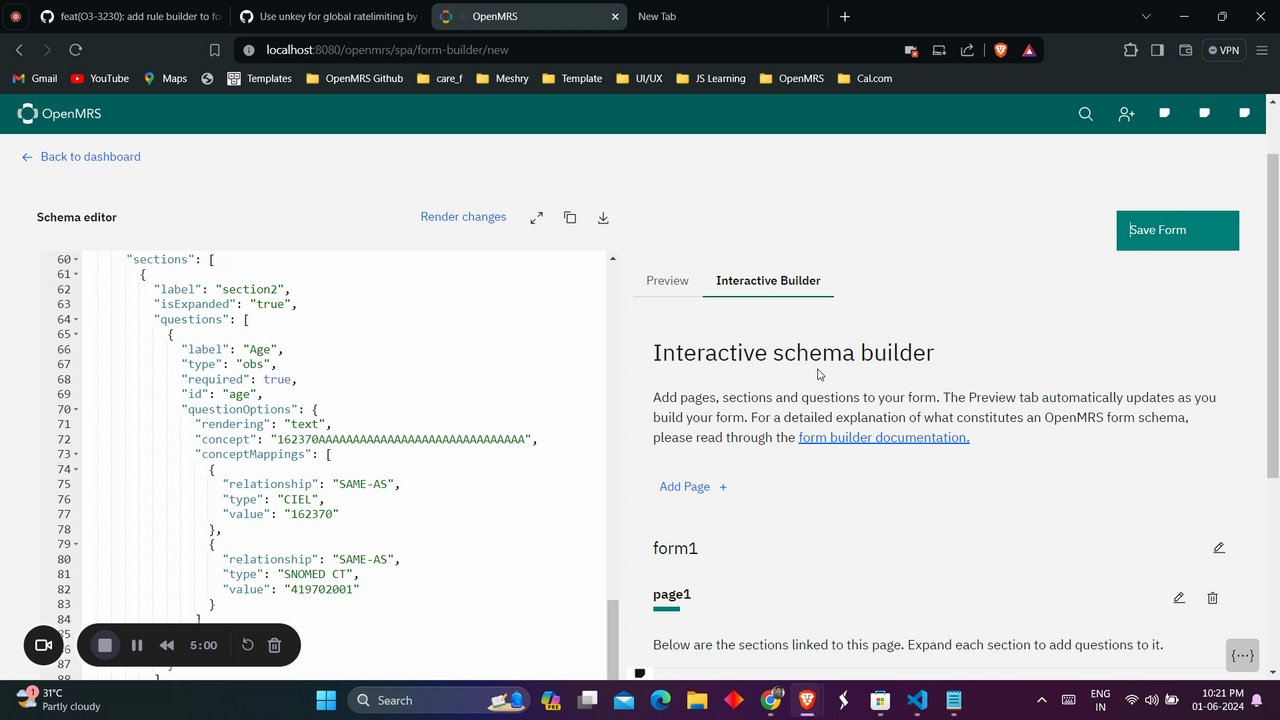The height and width of the screenshot is (720, 1280).
Task: Stop the screen recording
Action: click(x=105, y=645)
